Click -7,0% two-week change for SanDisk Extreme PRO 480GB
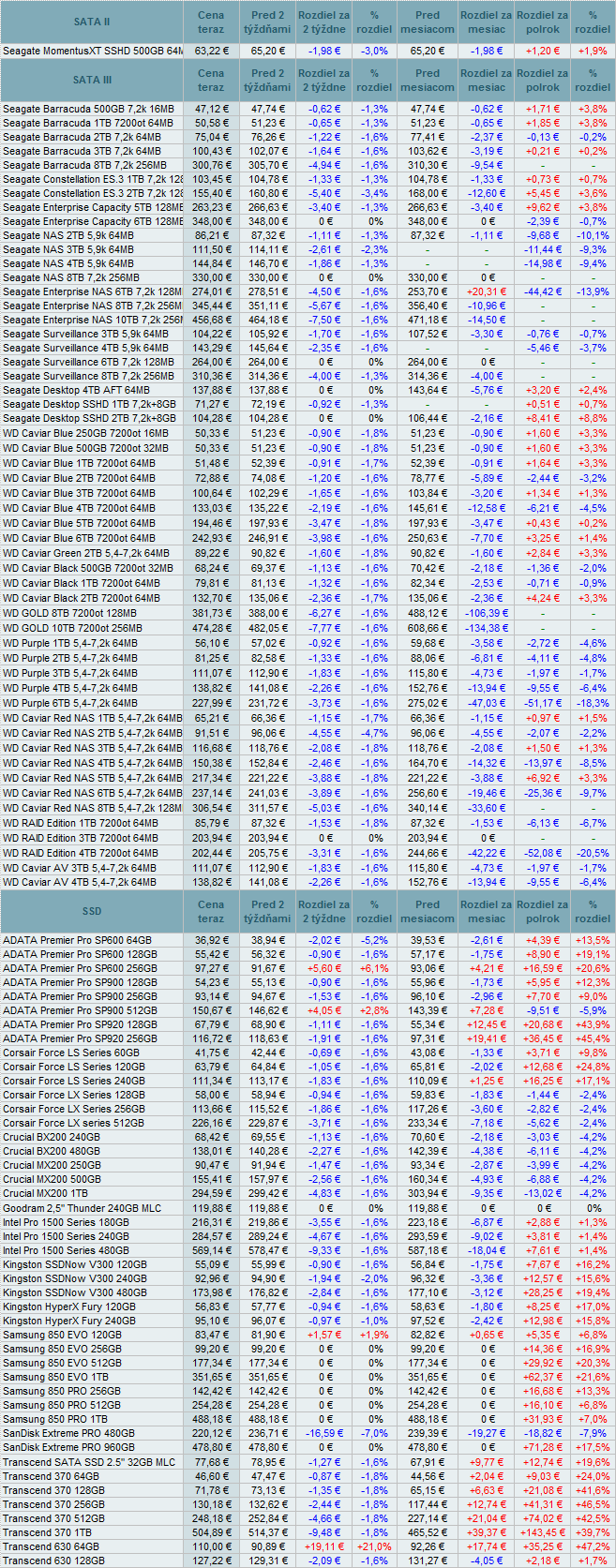616x1568 pixels. point(374,1433)
